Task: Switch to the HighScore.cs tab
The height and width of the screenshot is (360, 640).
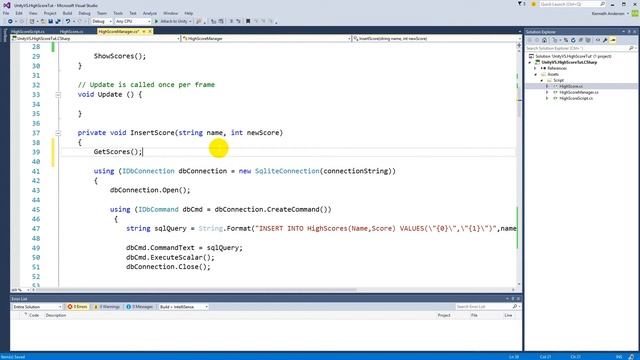Action: (x=71, y=31)
